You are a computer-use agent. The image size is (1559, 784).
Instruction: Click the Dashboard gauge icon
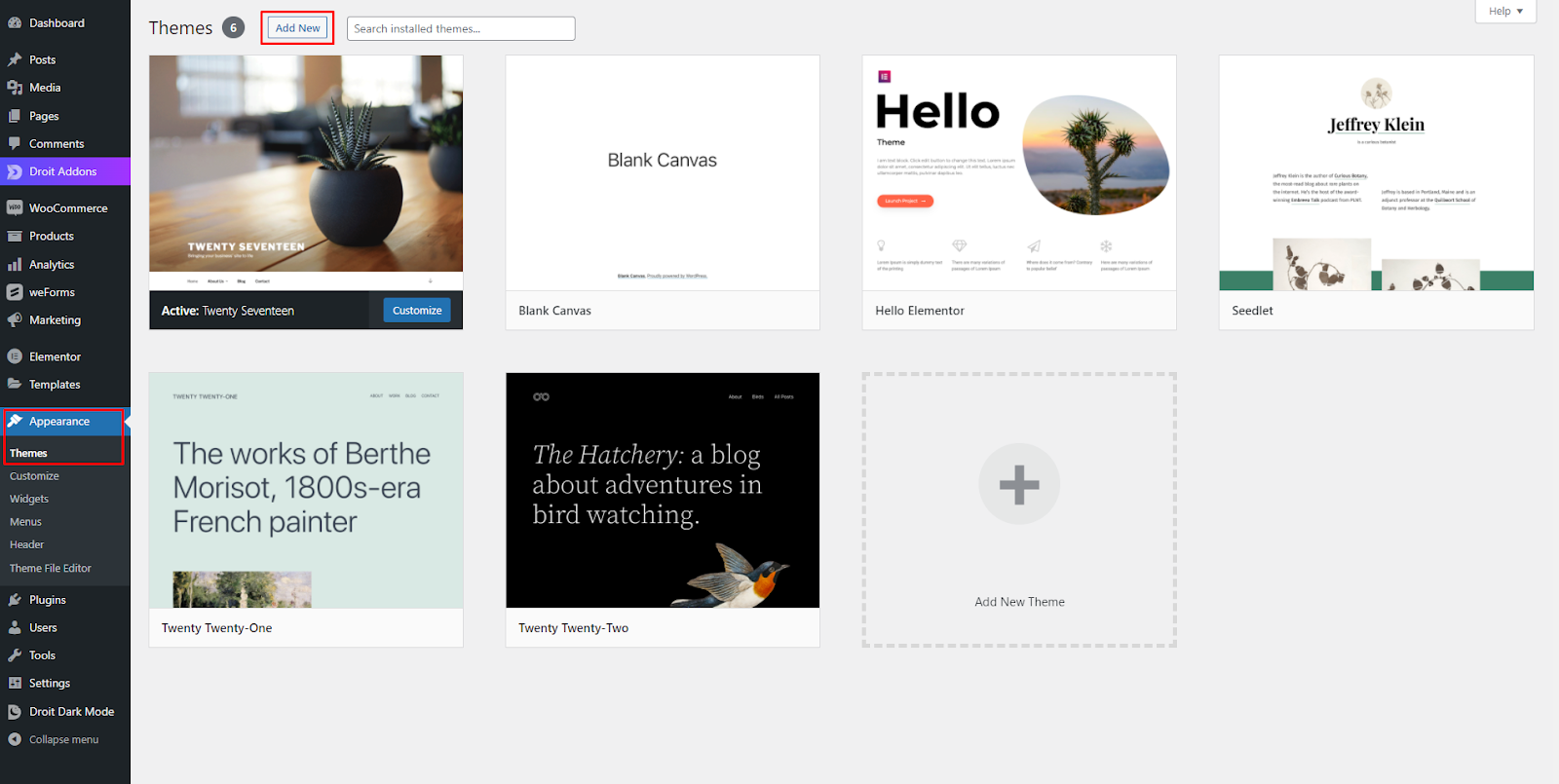(15, 22)
